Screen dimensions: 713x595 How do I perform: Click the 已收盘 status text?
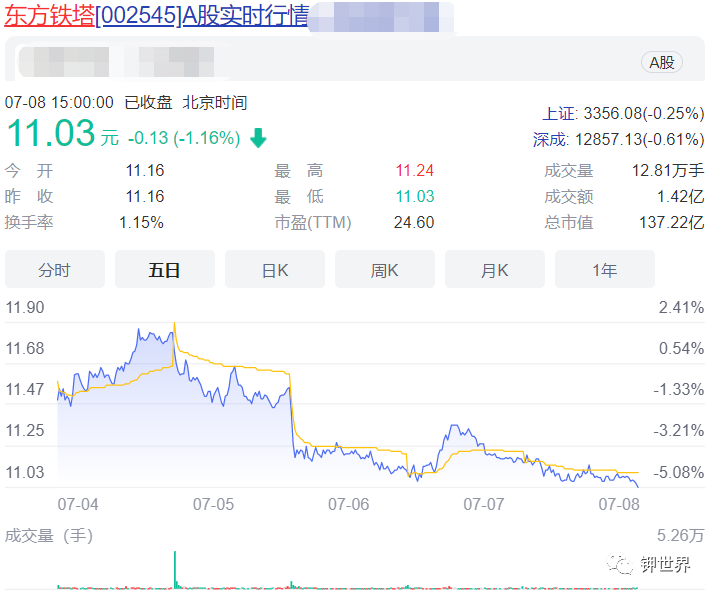pyautogui.click(x=148, y=102)
